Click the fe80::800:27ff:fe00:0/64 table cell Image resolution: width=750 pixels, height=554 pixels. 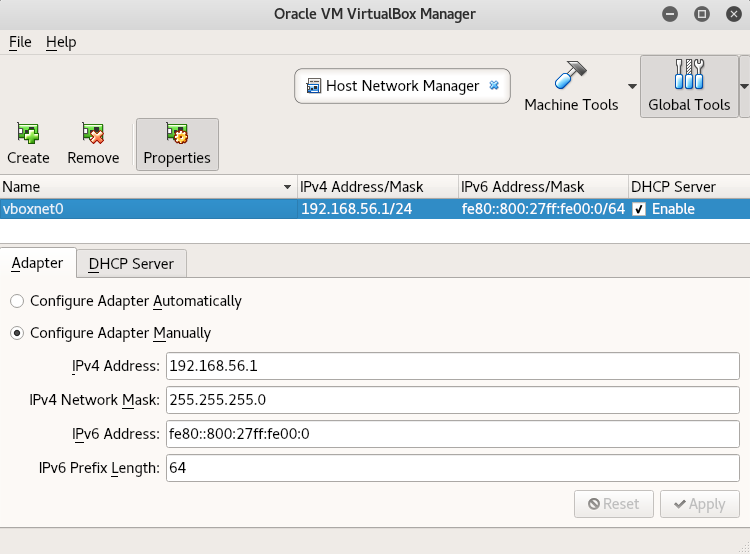(x=543, y=209)
